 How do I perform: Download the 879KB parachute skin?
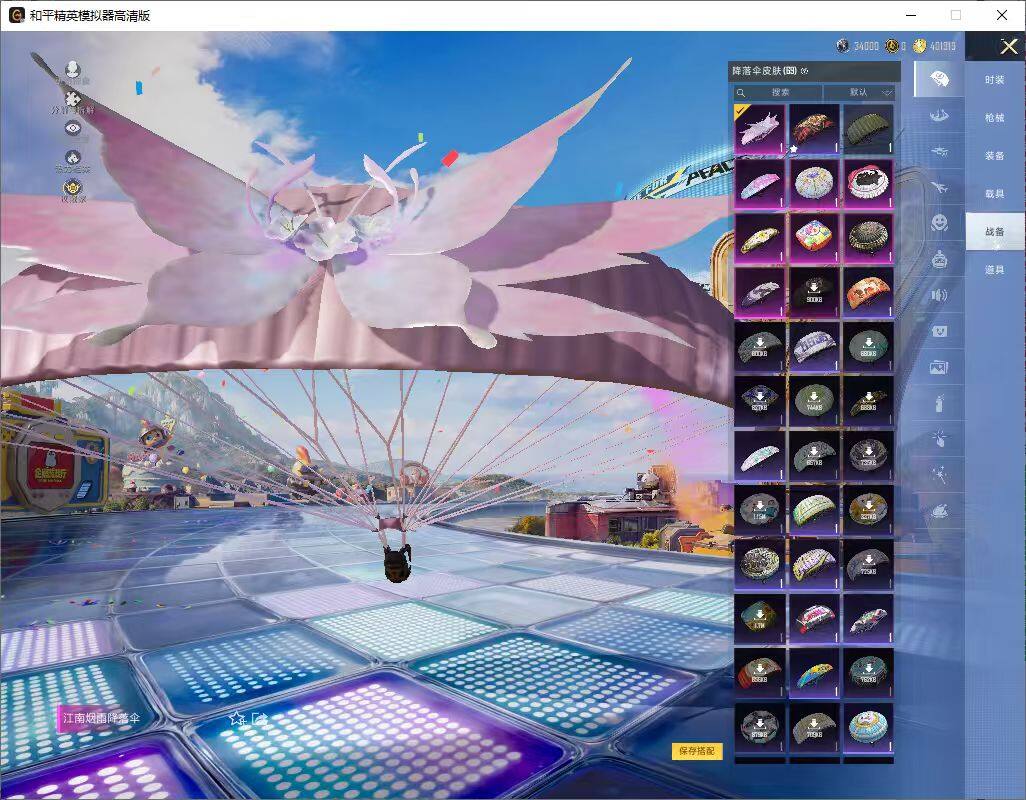759,727
